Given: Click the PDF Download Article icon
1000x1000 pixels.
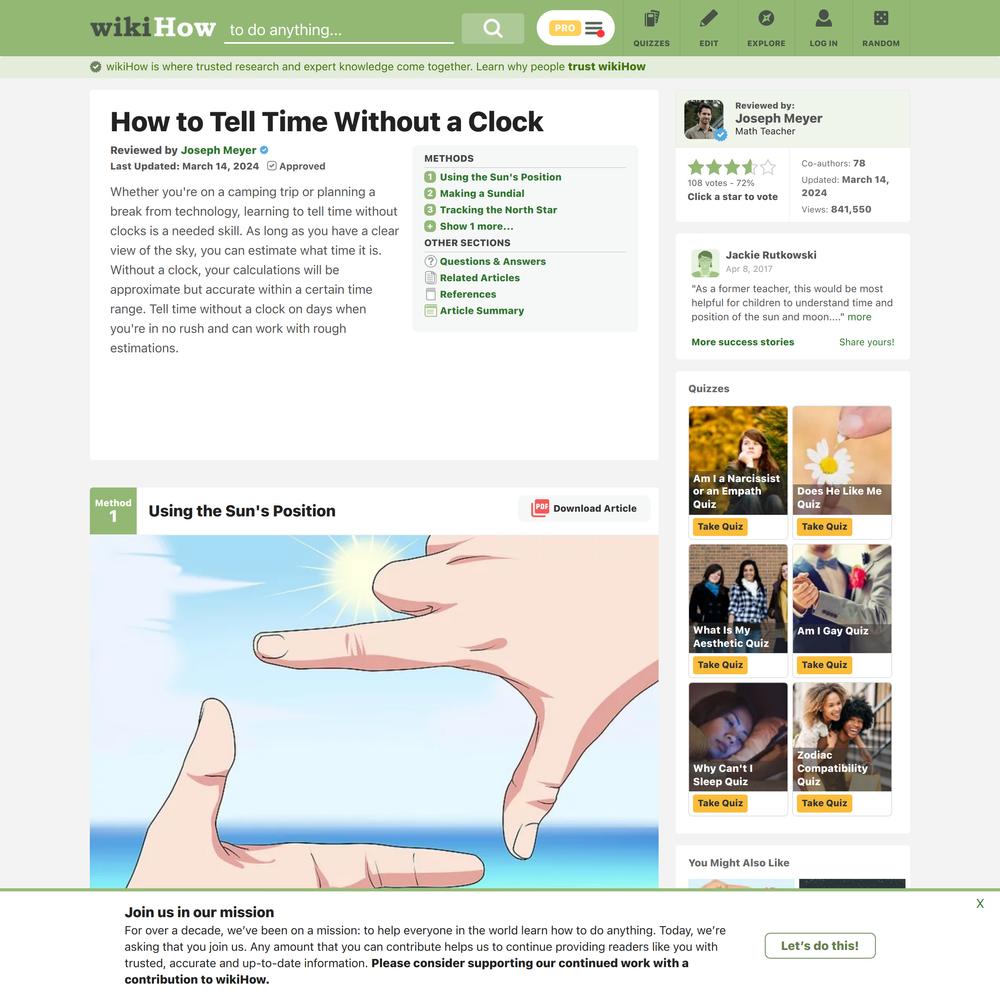Looking at the screenshot, I should [540, 508].
